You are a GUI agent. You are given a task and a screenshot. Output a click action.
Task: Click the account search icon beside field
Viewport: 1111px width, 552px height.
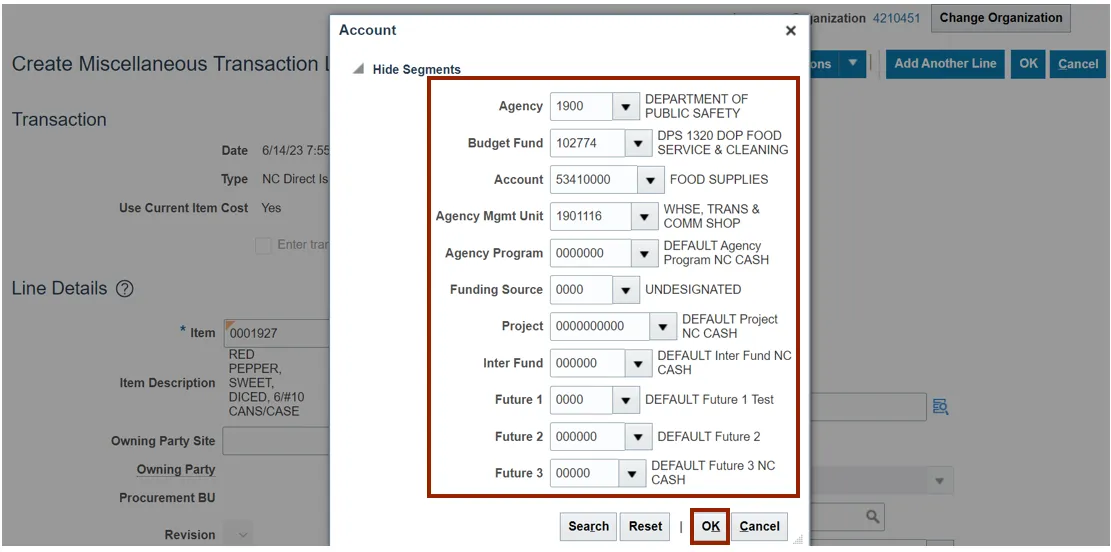click(x=939, y=406)
